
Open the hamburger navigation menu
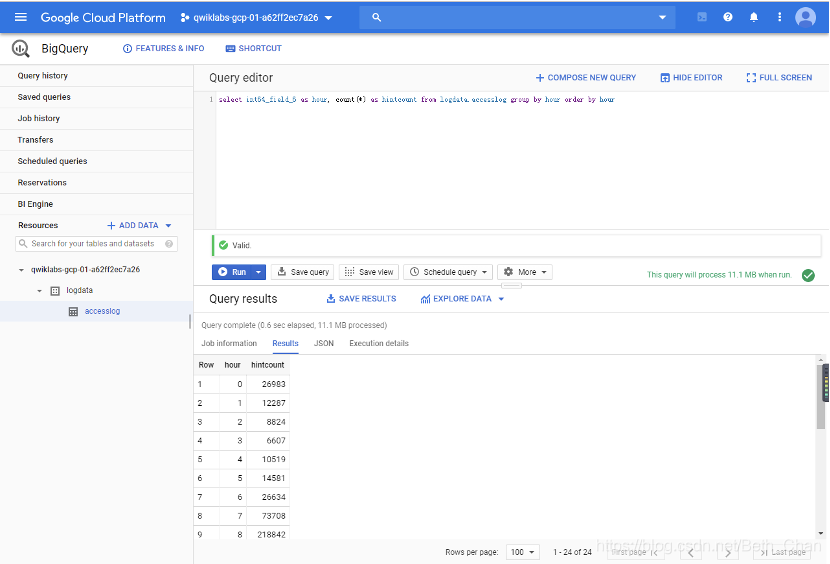click(21, 17)
